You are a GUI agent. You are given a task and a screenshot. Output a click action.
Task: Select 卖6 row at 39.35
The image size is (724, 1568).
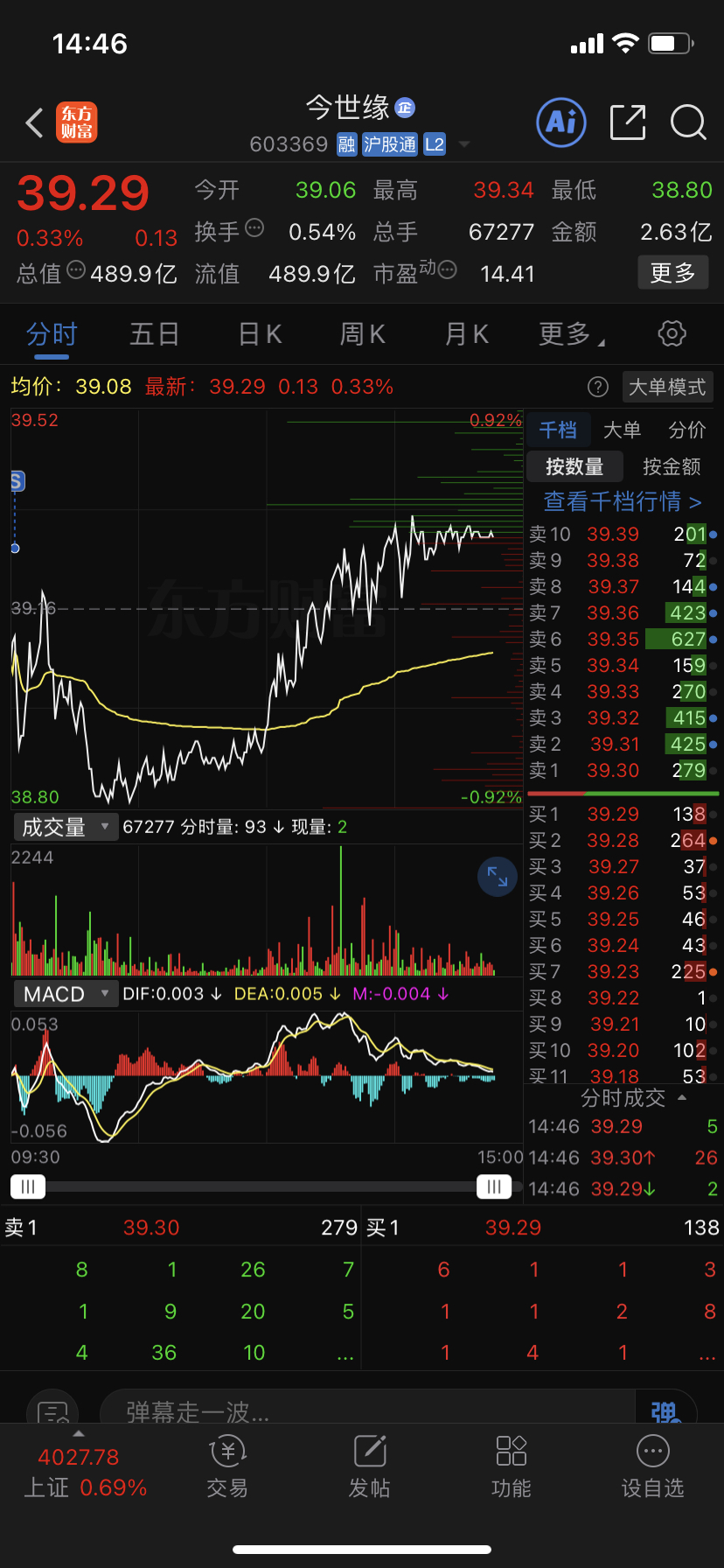coord(623,639)
